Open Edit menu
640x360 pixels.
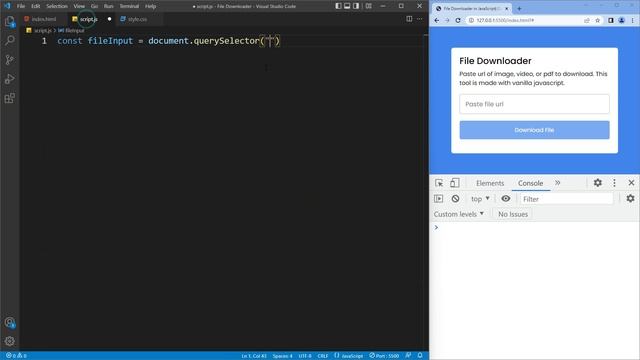click(36, 6)
